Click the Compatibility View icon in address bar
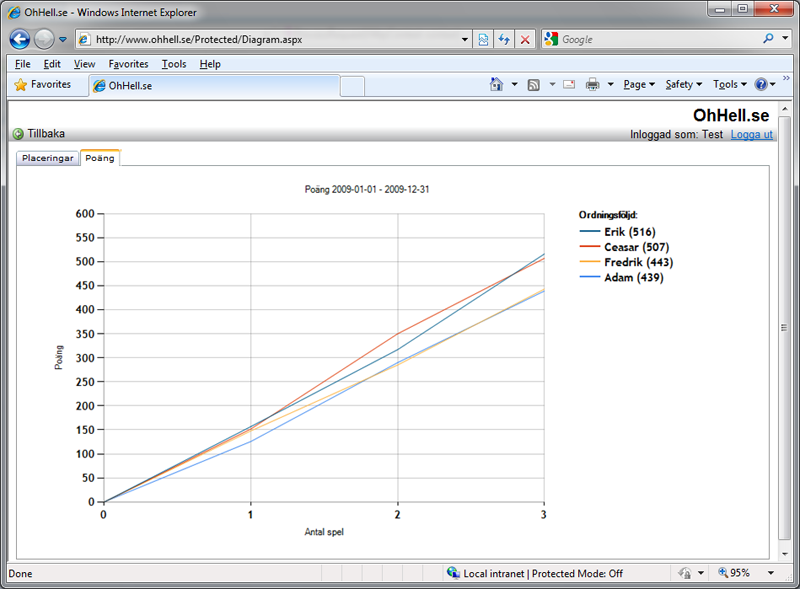This screenshot has height=589, width=800. (x=484, y=40)
